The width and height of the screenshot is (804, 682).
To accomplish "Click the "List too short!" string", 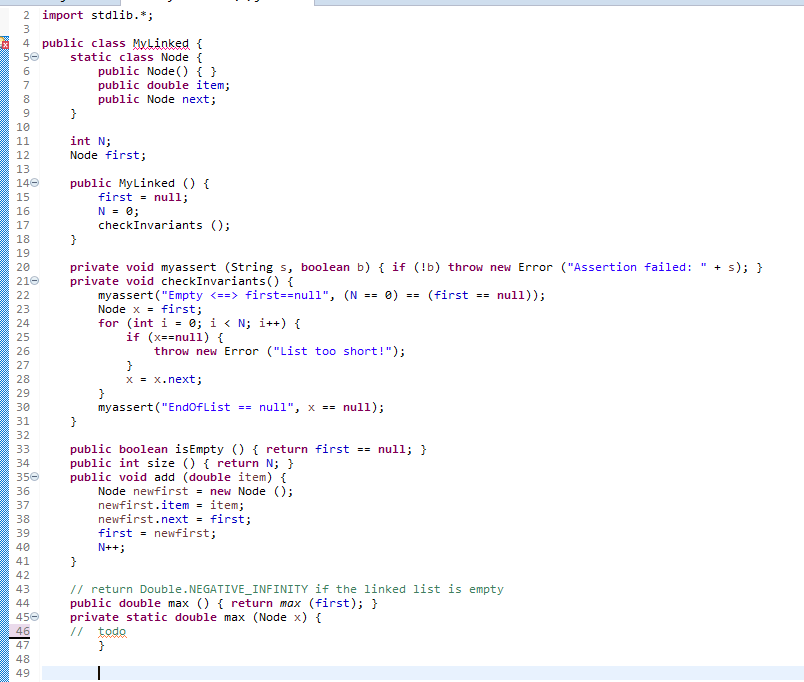I will (332, 351).
